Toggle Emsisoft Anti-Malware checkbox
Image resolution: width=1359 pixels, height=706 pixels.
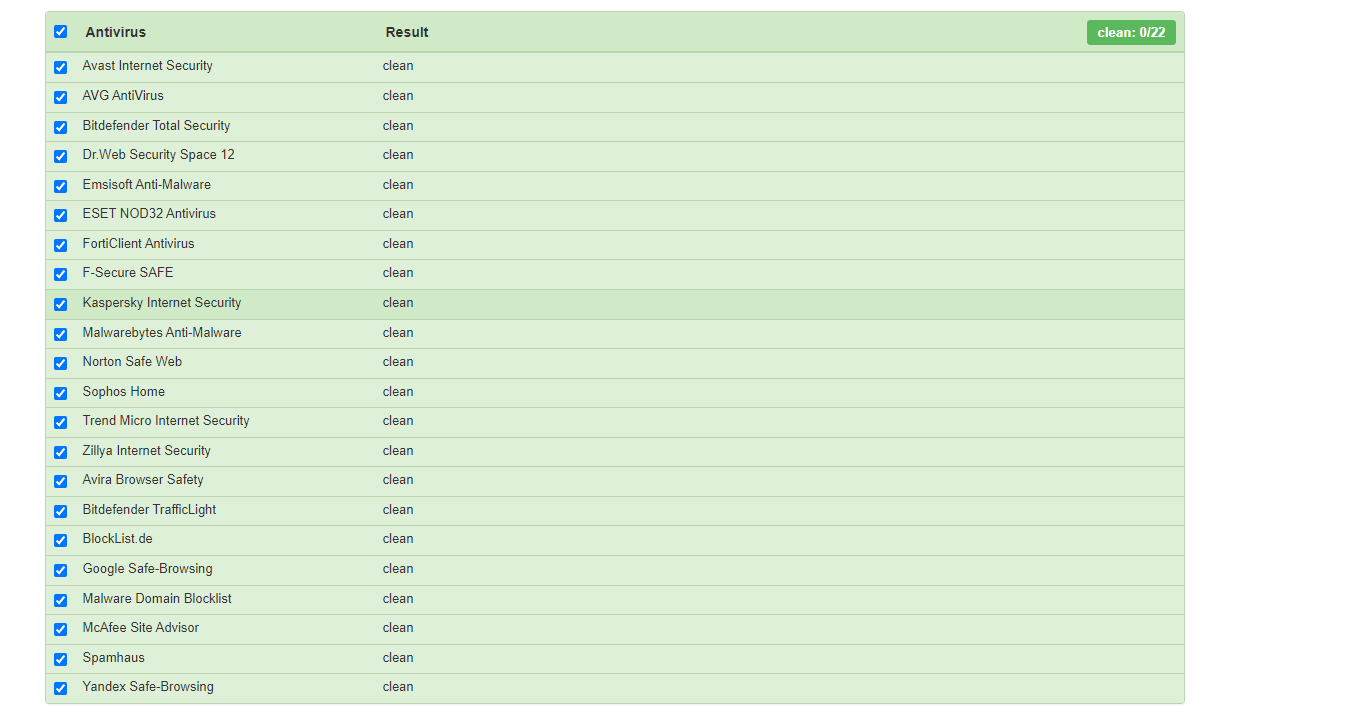pyautogui.click(x=60, y=186)
